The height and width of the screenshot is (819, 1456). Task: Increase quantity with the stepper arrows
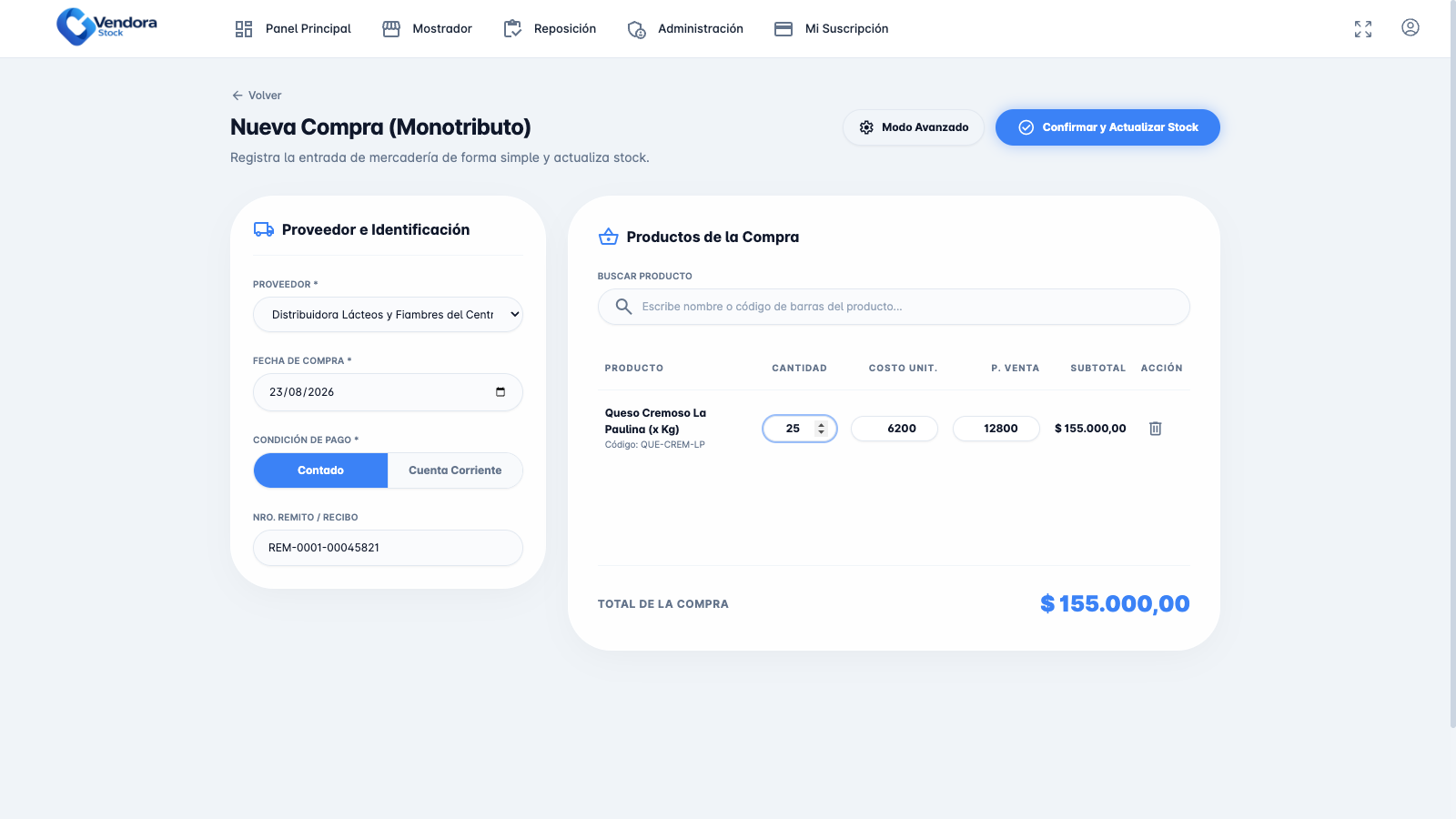pos(821,425)
